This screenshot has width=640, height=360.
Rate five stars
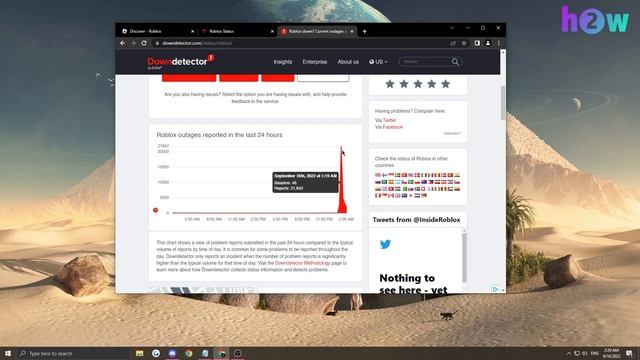445,84
